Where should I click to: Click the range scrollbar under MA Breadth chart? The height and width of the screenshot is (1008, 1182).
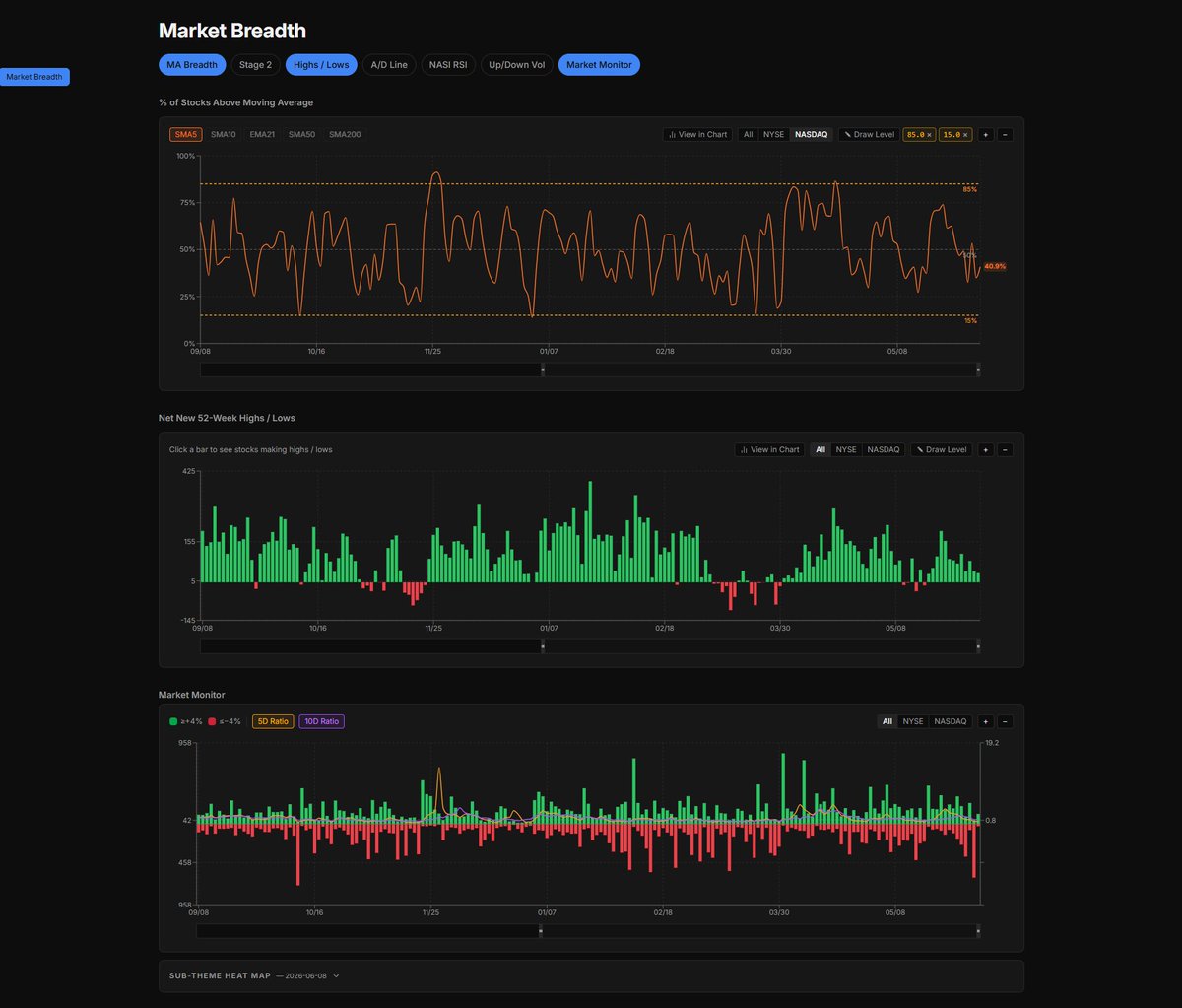590,370
